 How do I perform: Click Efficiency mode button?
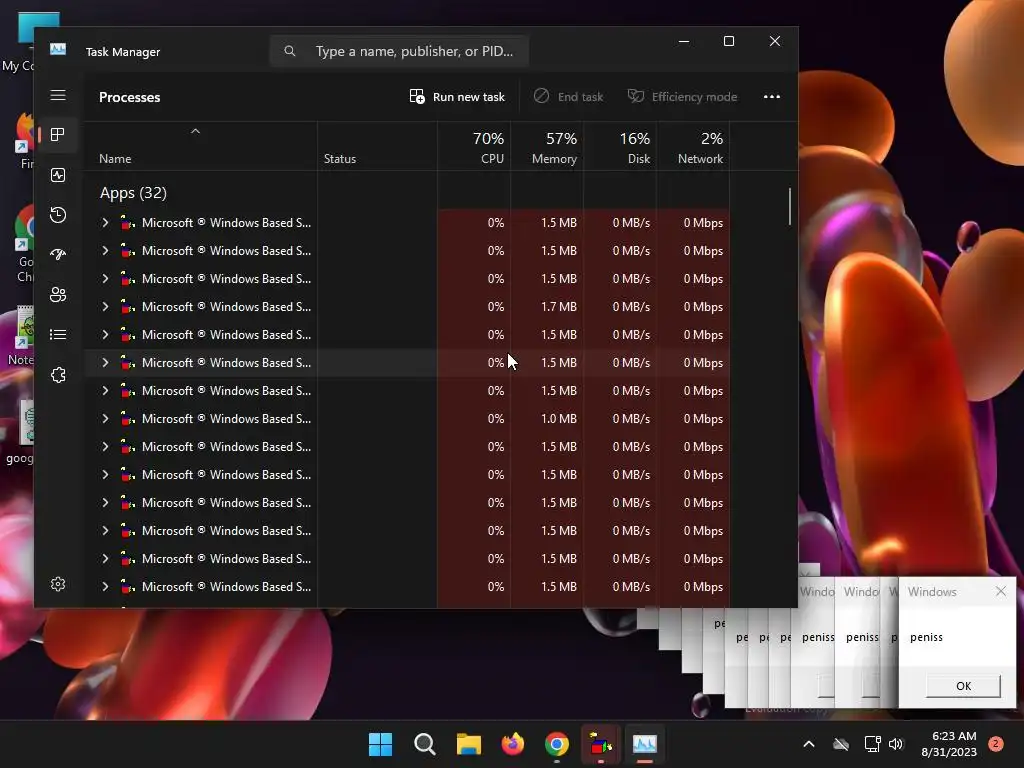click(x=682, y=97)
